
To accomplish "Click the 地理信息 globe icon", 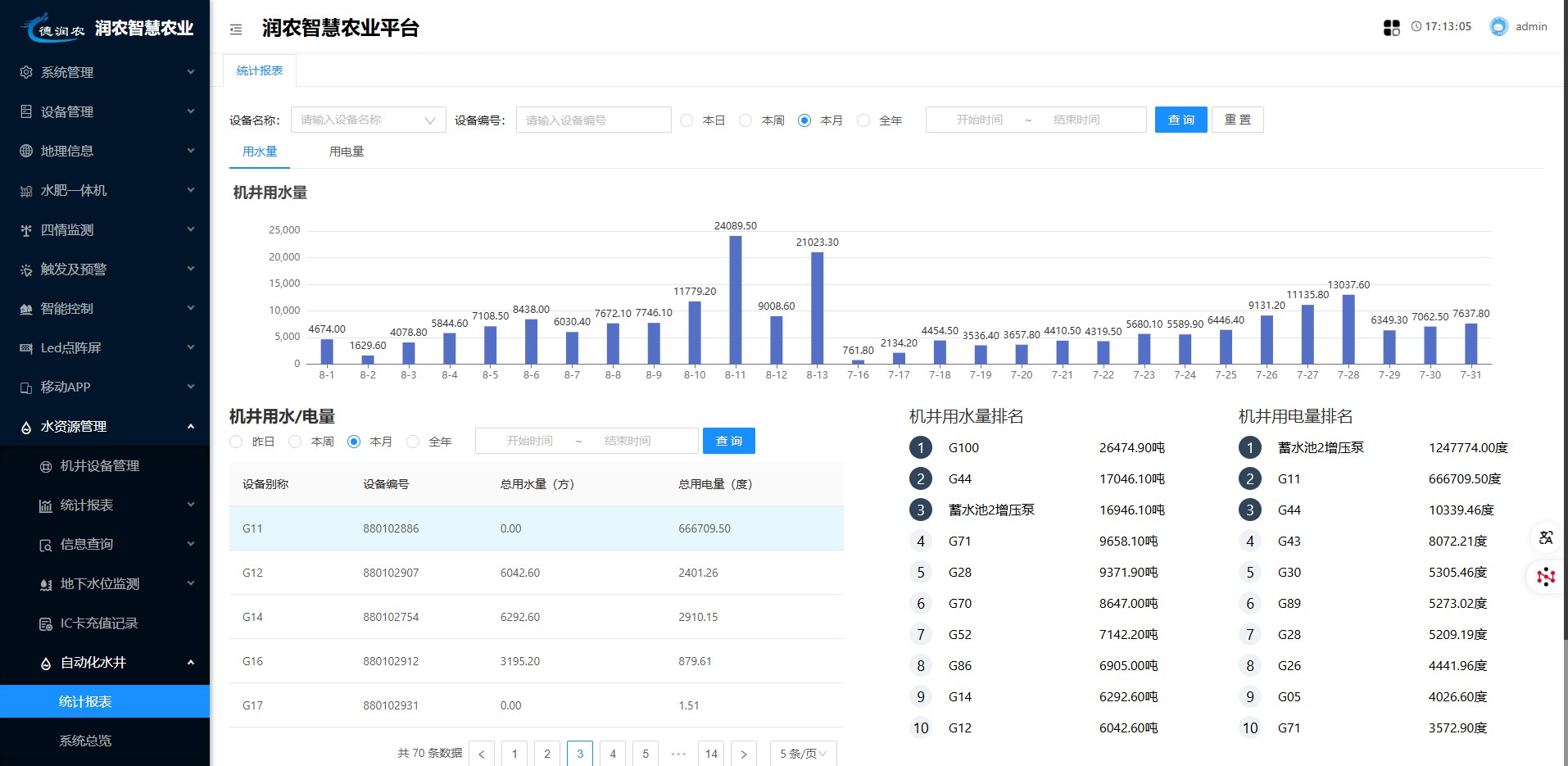I will tap(26, 151).
